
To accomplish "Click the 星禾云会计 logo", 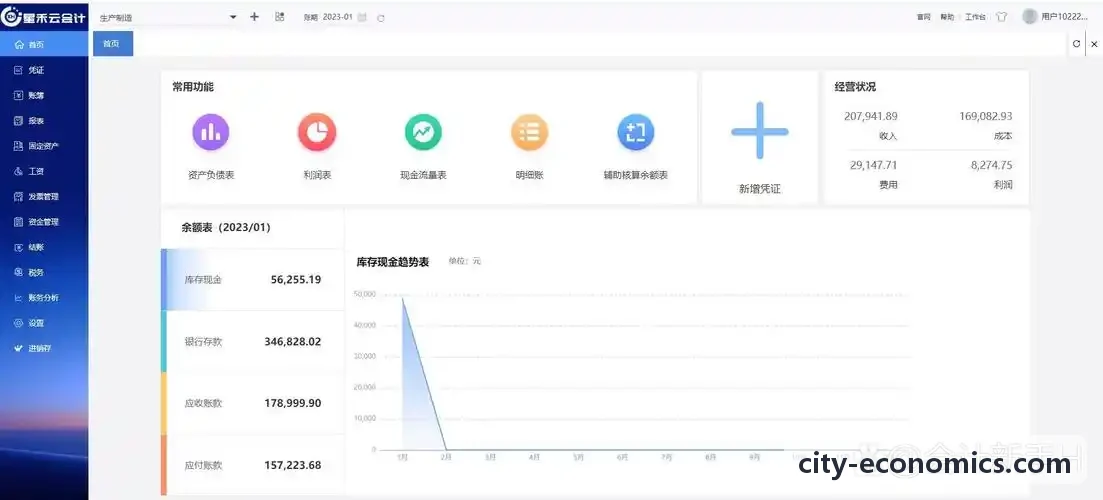I will point(44,17).
